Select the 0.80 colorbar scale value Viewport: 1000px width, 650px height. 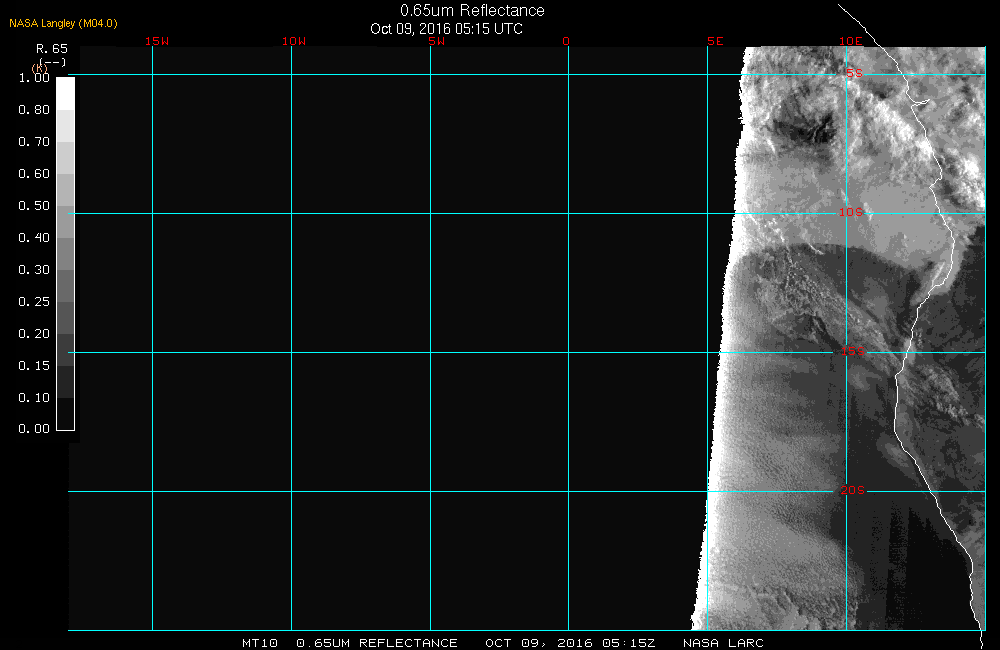pyautogui.click(x=34, y=110)
